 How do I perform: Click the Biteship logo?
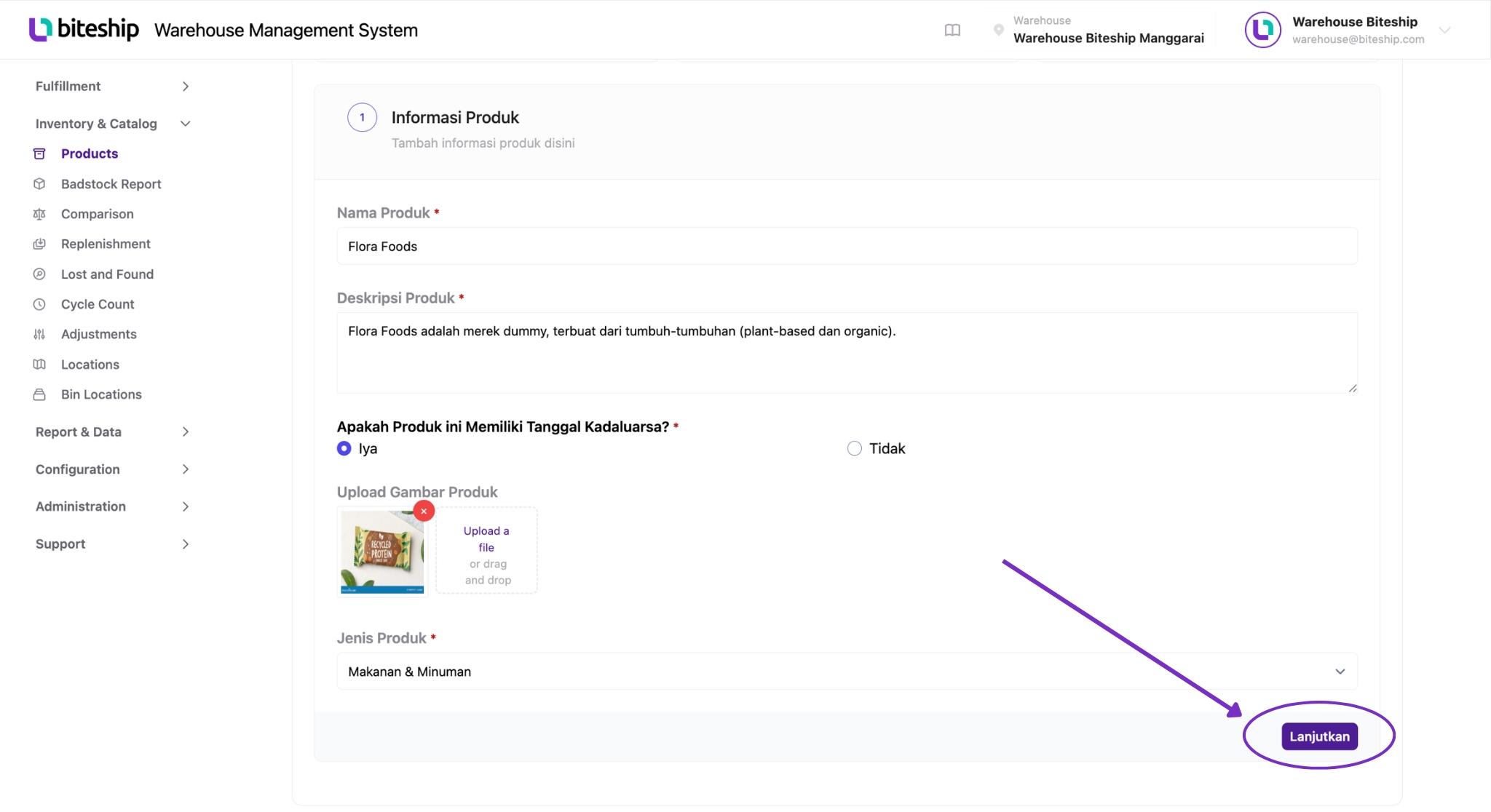click(x=84, y=29)
